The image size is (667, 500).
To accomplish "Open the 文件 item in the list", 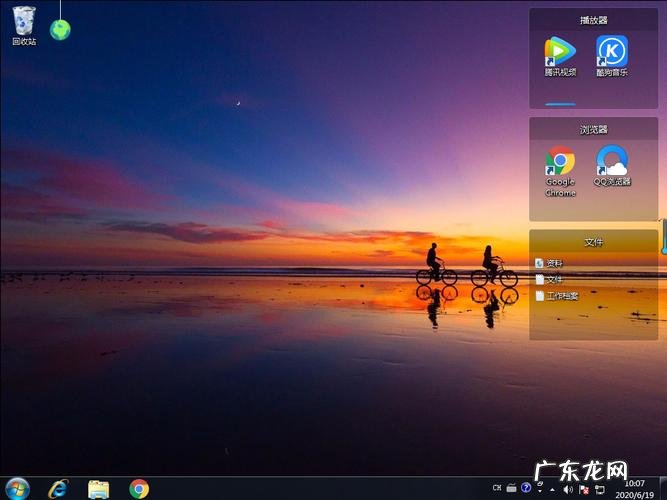I will click(549, 280).
